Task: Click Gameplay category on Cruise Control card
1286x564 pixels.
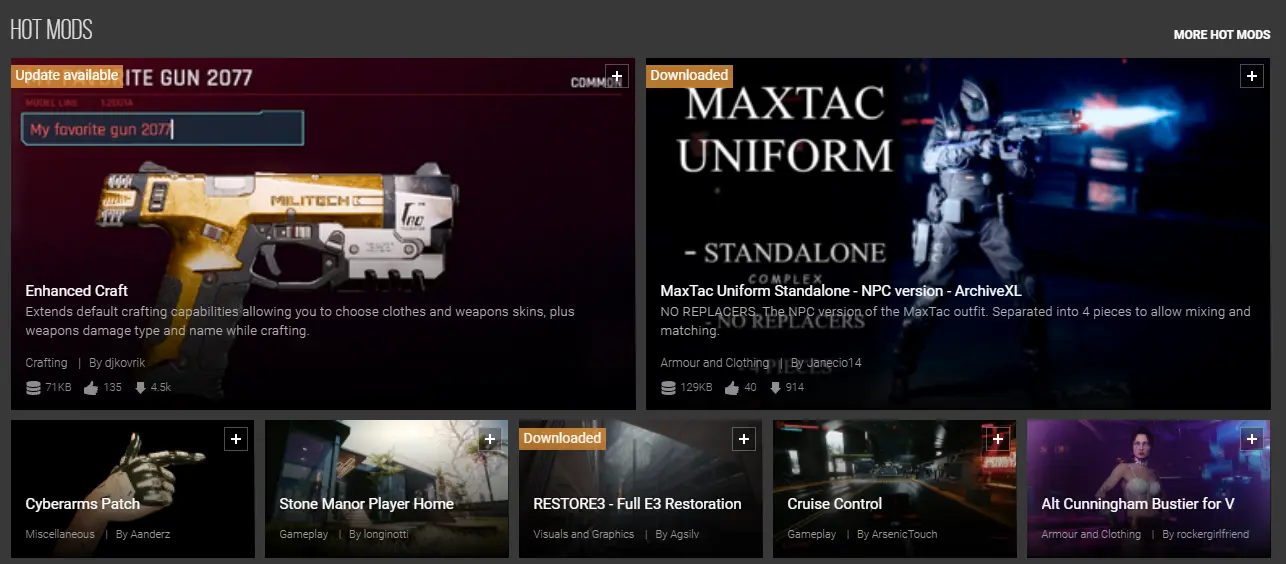Action: 812,534
